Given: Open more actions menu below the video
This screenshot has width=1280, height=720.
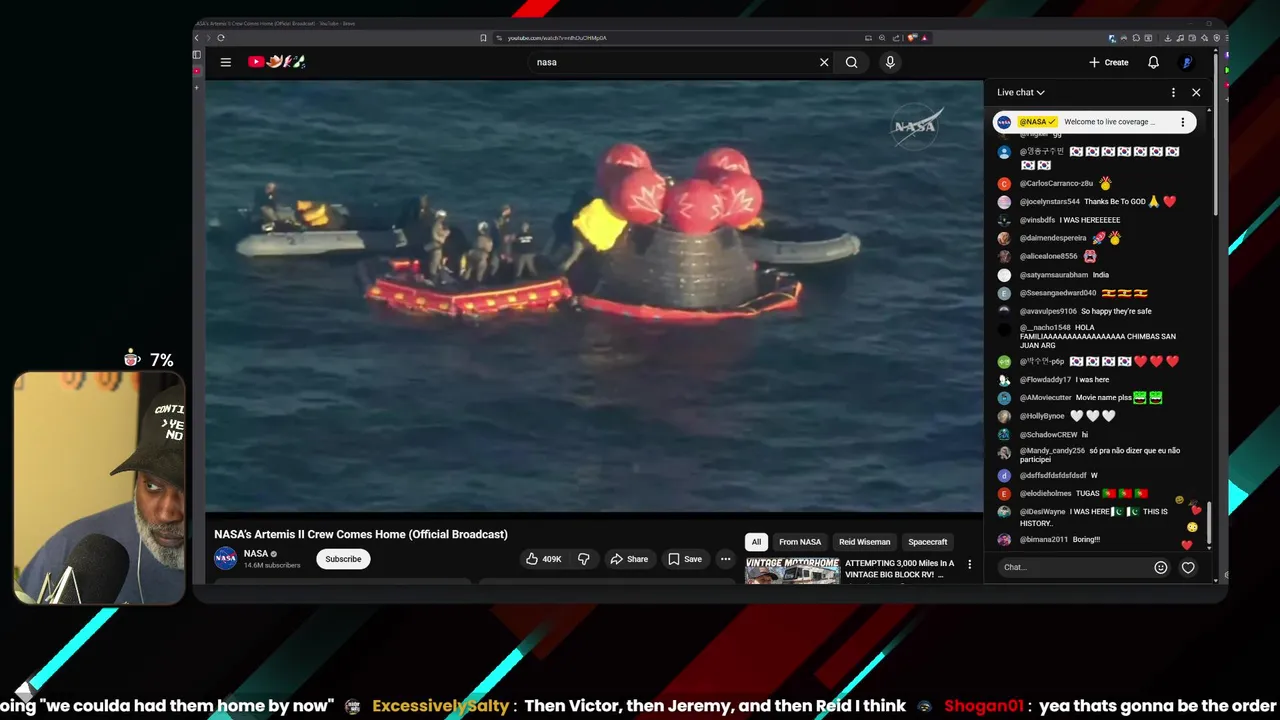Looking at the screenshot, I should [x=725, y=559].
